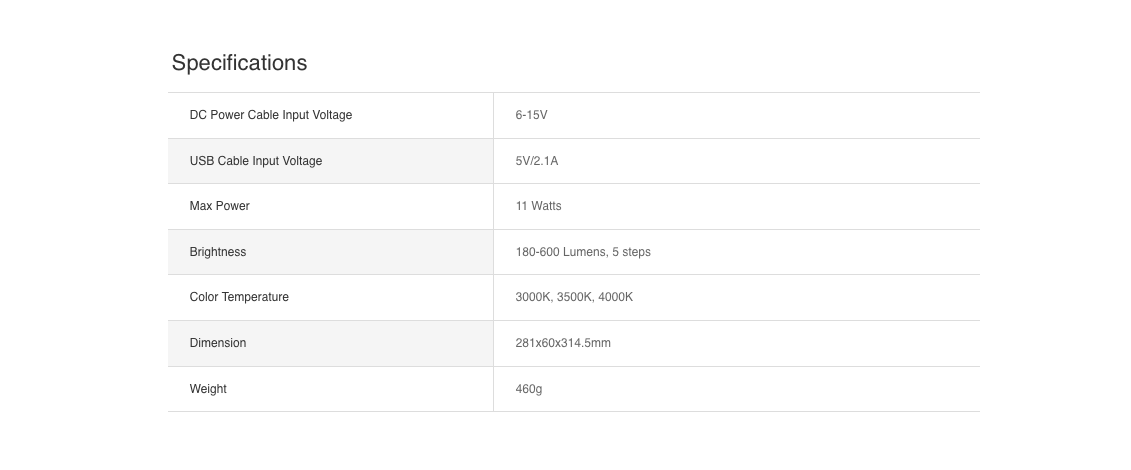This screenshot has height=470, width=1131.
Task: Select the DC Power Cable Input Voltage label
Action: coord(270,115)
